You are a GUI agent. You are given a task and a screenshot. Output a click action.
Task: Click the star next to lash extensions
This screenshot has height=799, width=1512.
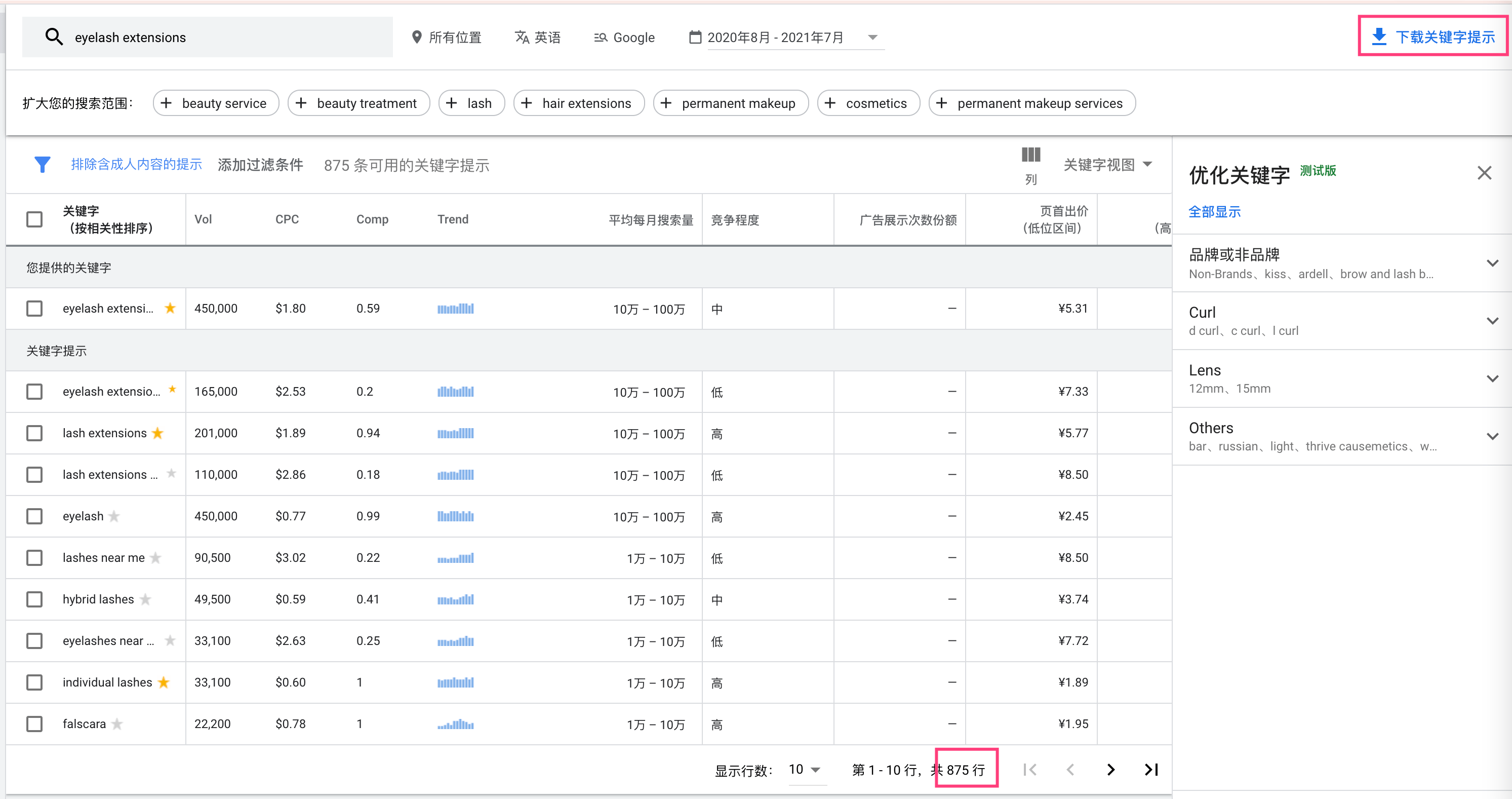pos(157,433)
